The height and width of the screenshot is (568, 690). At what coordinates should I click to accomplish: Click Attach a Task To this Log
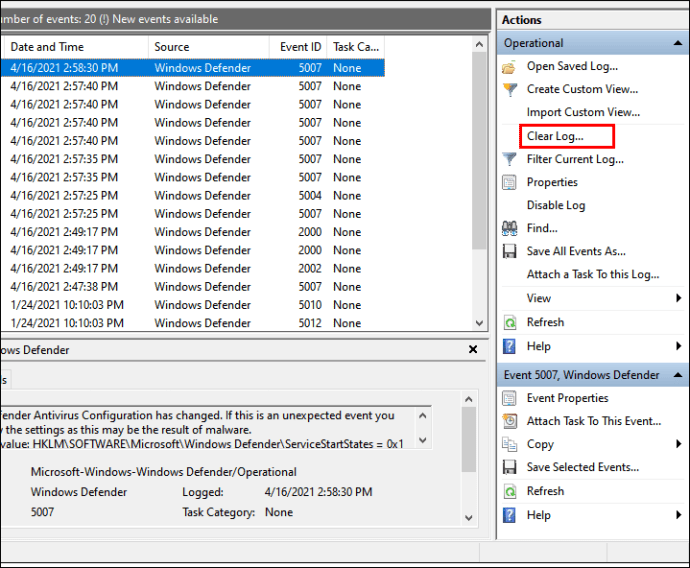click(593, 275)
